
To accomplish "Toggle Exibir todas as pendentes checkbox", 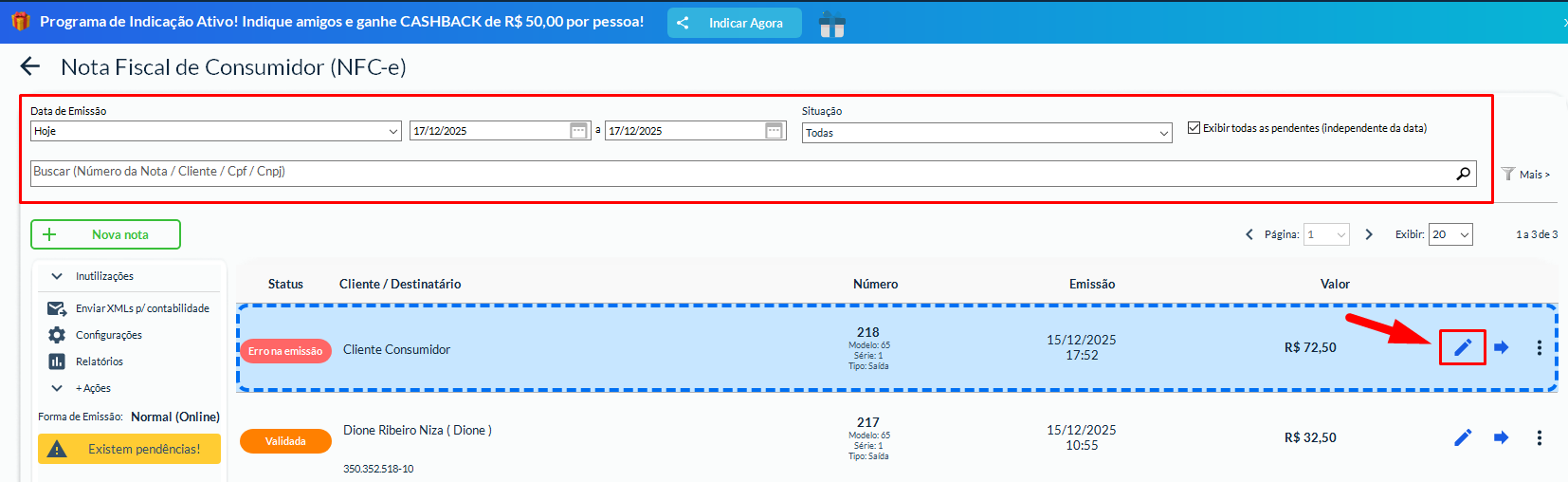I will (x=1194, y=128).
